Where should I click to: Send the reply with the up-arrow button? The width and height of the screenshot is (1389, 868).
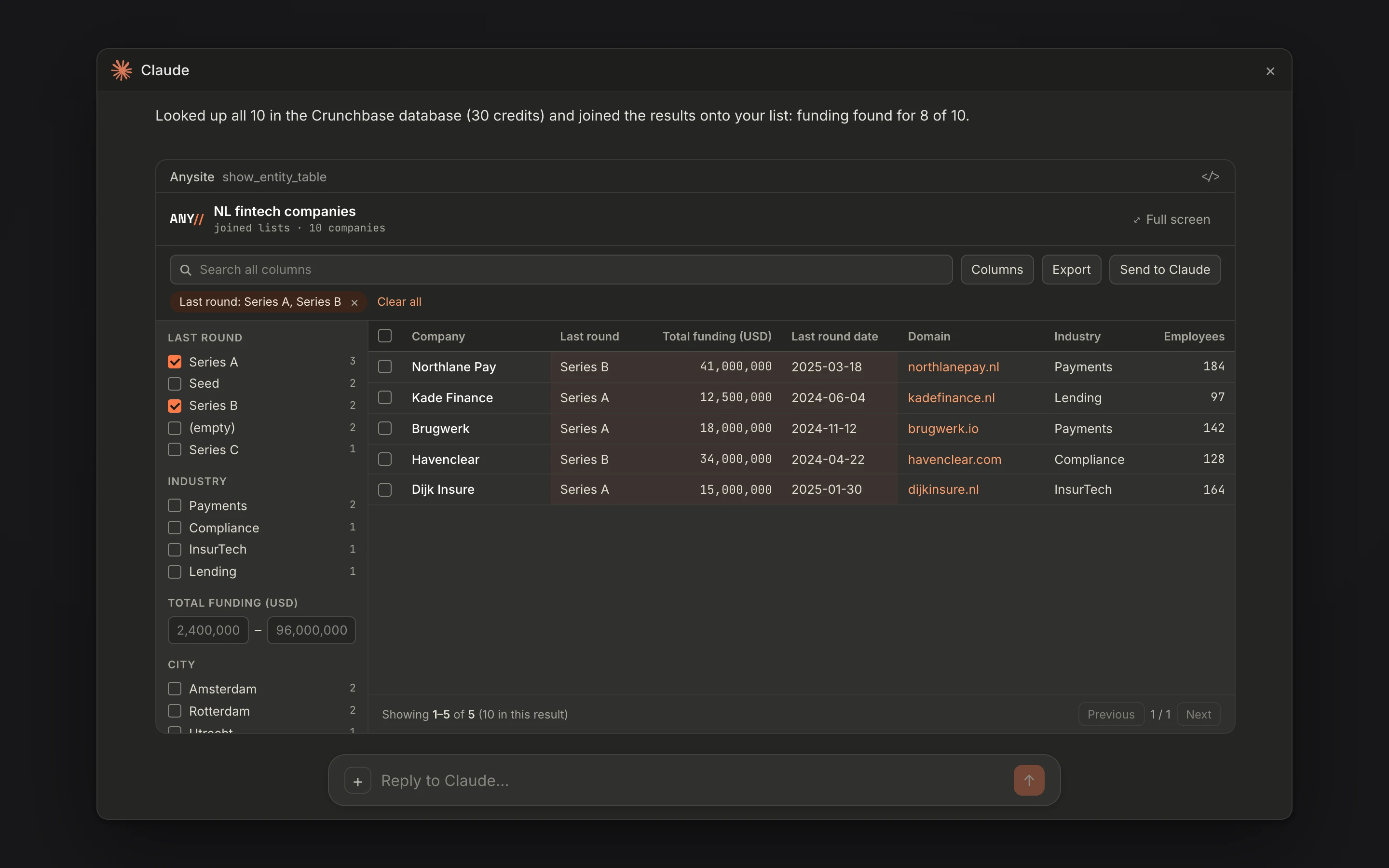click(x=1029, y=780)
